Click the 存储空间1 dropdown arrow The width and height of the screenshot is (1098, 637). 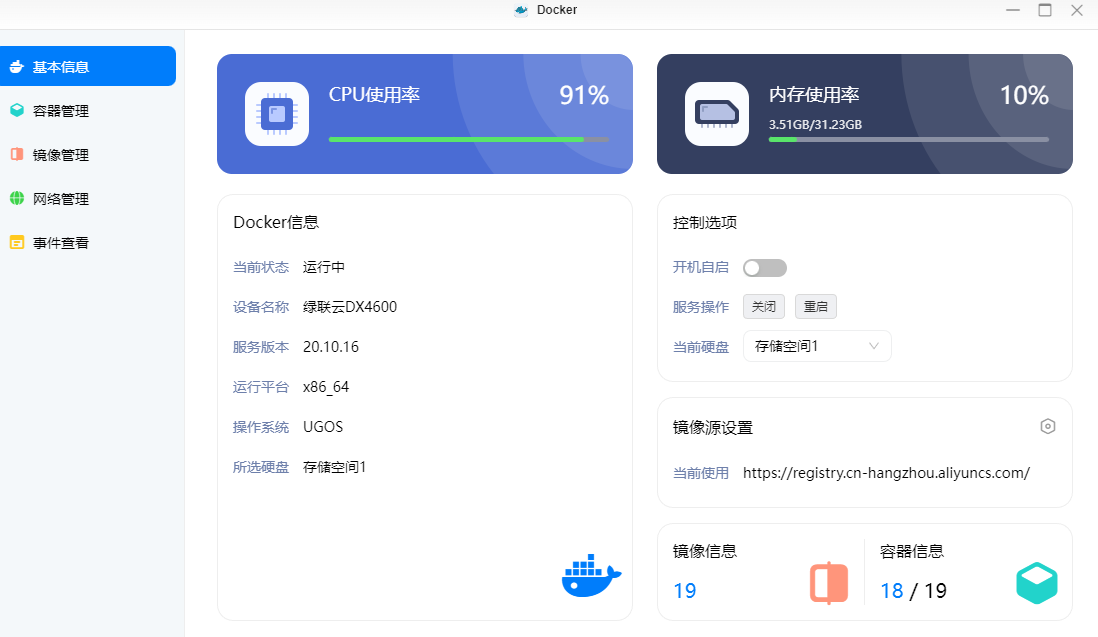tap(874, 346)
